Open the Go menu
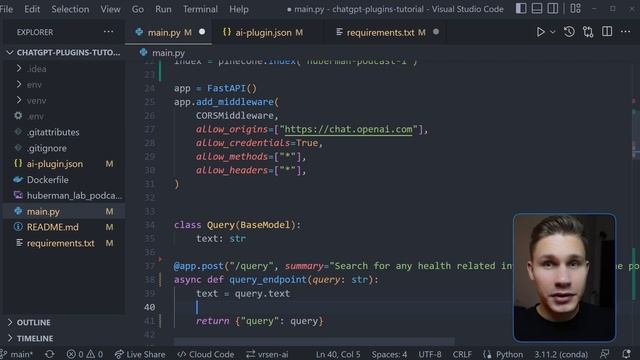This screenshot has height=360, width=640. click(x=138, y=9)
